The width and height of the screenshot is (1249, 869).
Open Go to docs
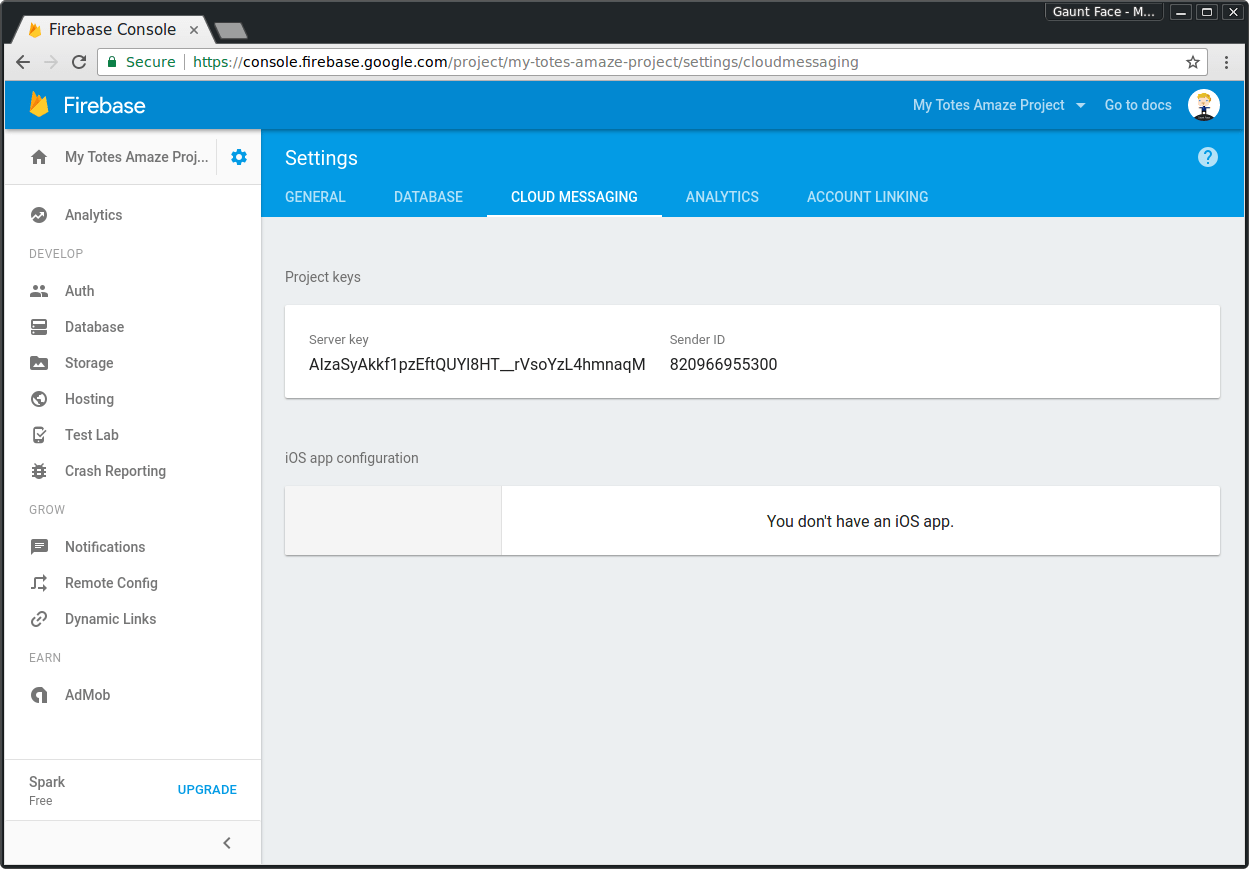[1137, 104]
